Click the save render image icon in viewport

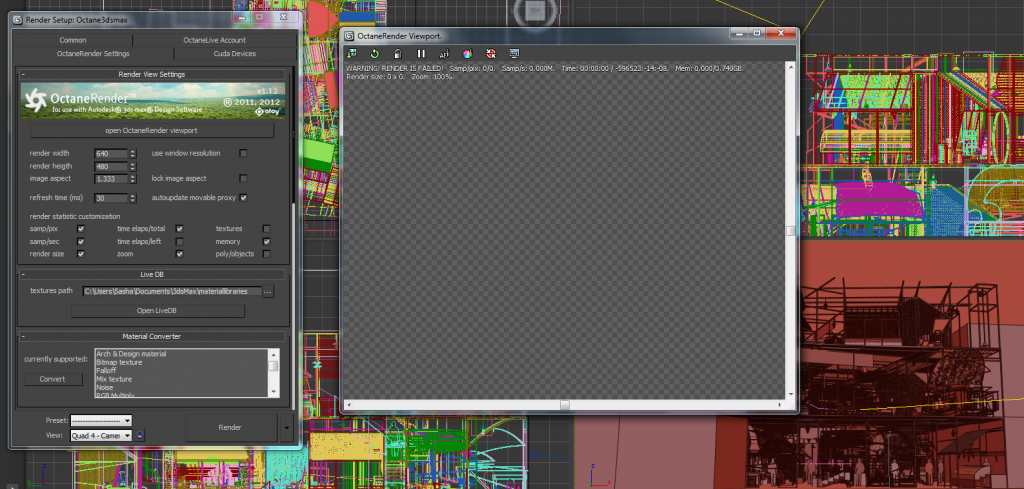(x=352, y=54)
